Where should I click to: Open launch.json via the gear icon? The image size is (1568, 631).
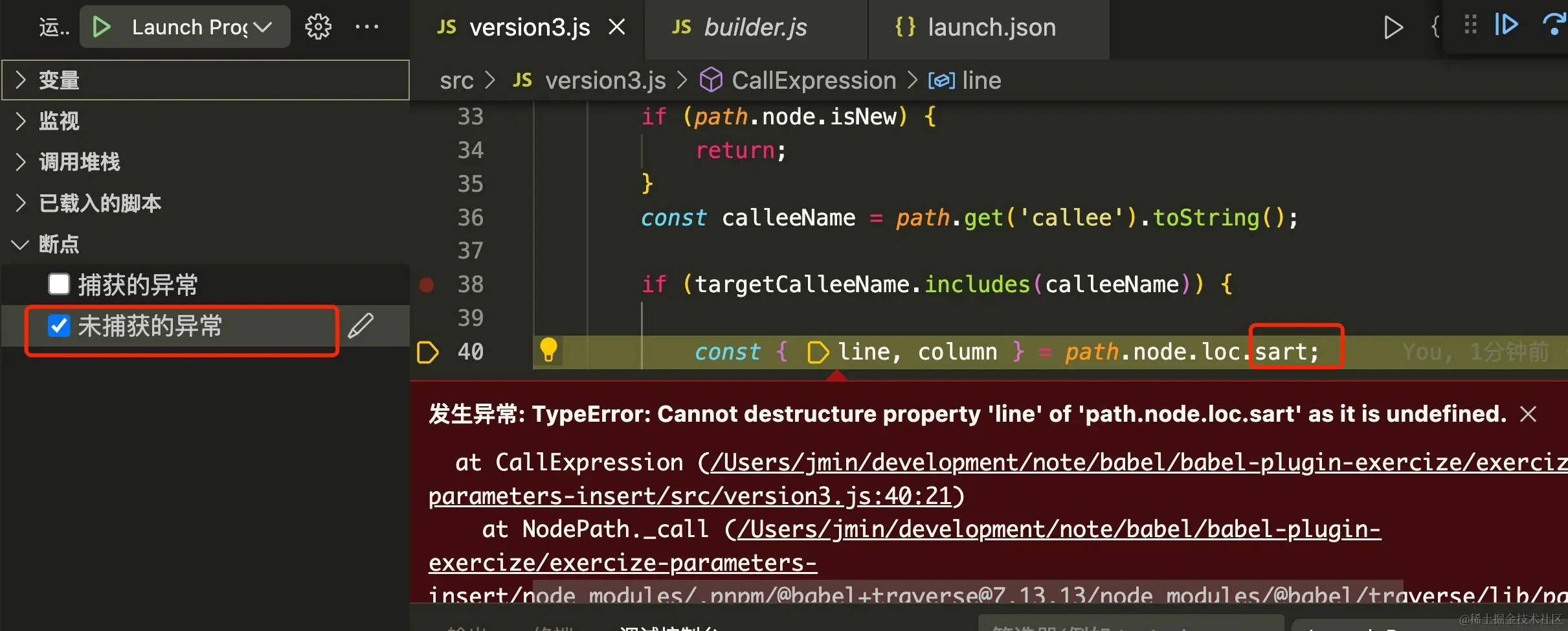click(318, 27)
